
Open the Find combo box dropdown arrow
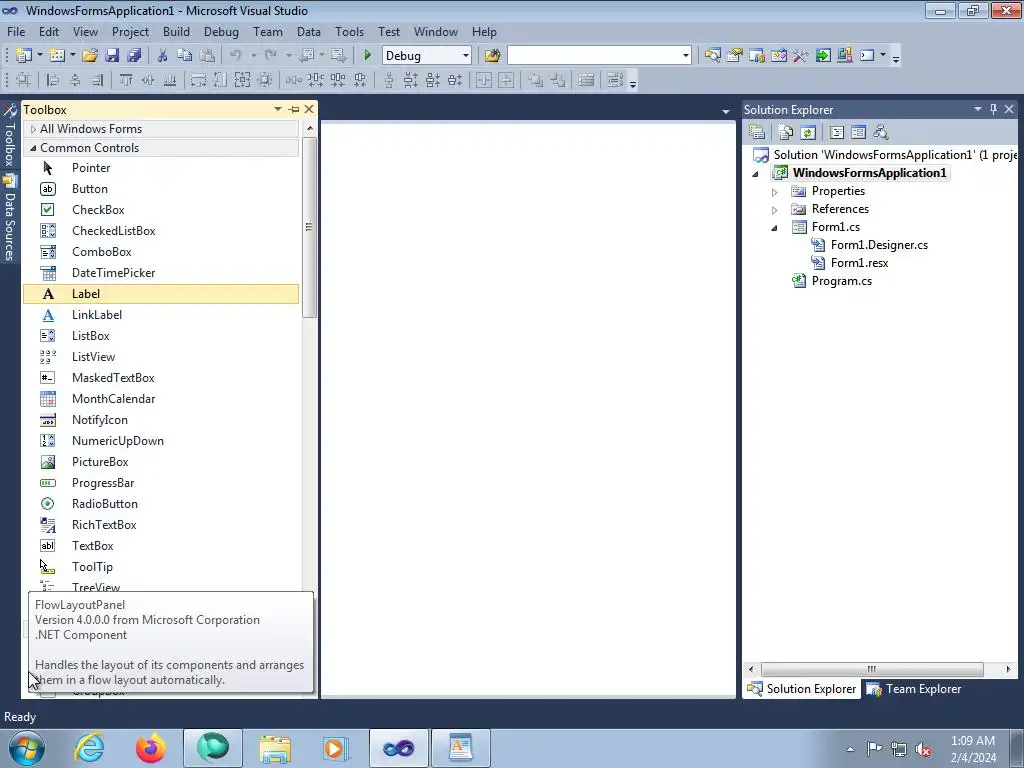(686, 56)
